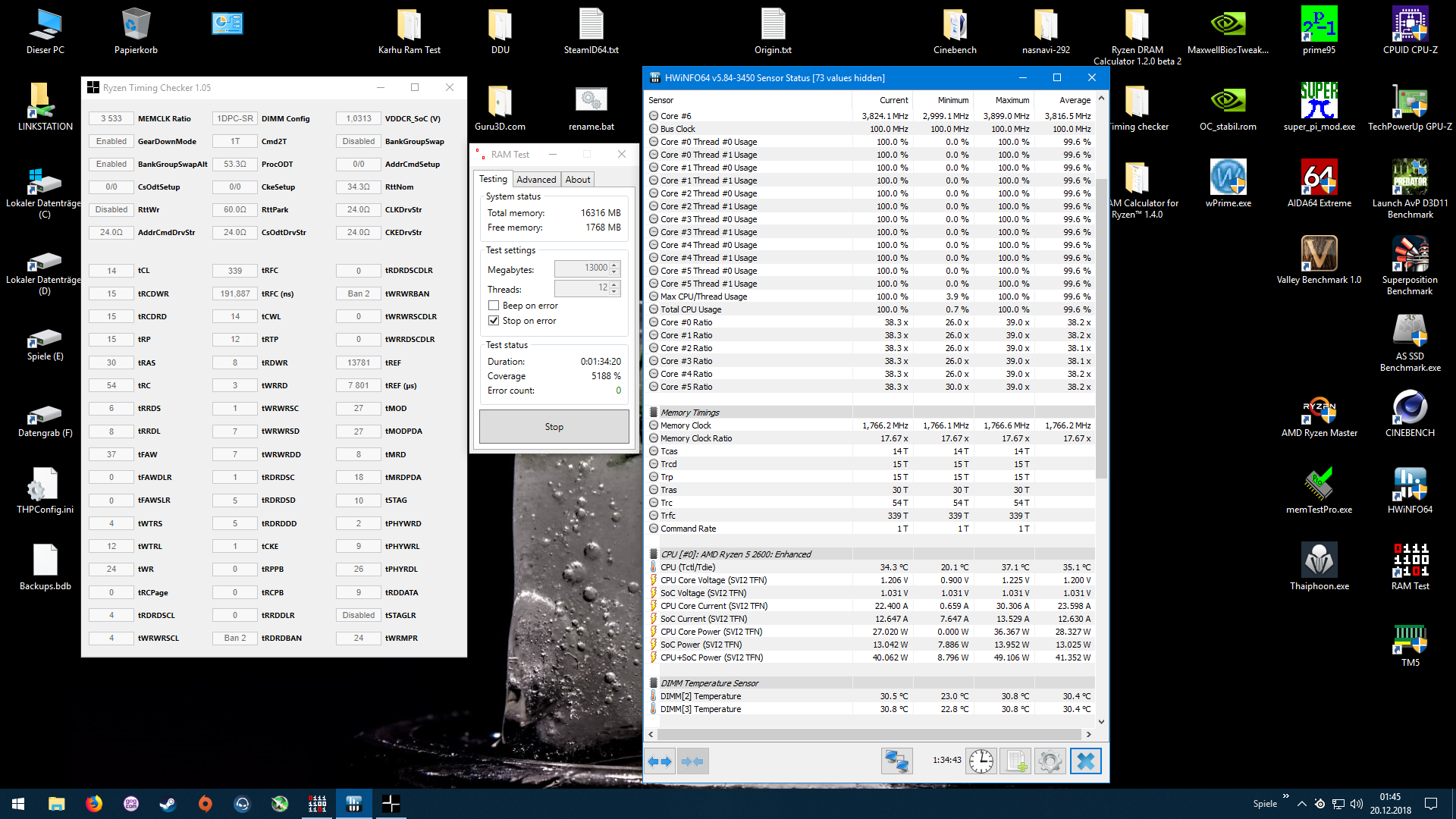Uncheck Stop on error checkbox
1456x819 pixels.
point(494,321)
